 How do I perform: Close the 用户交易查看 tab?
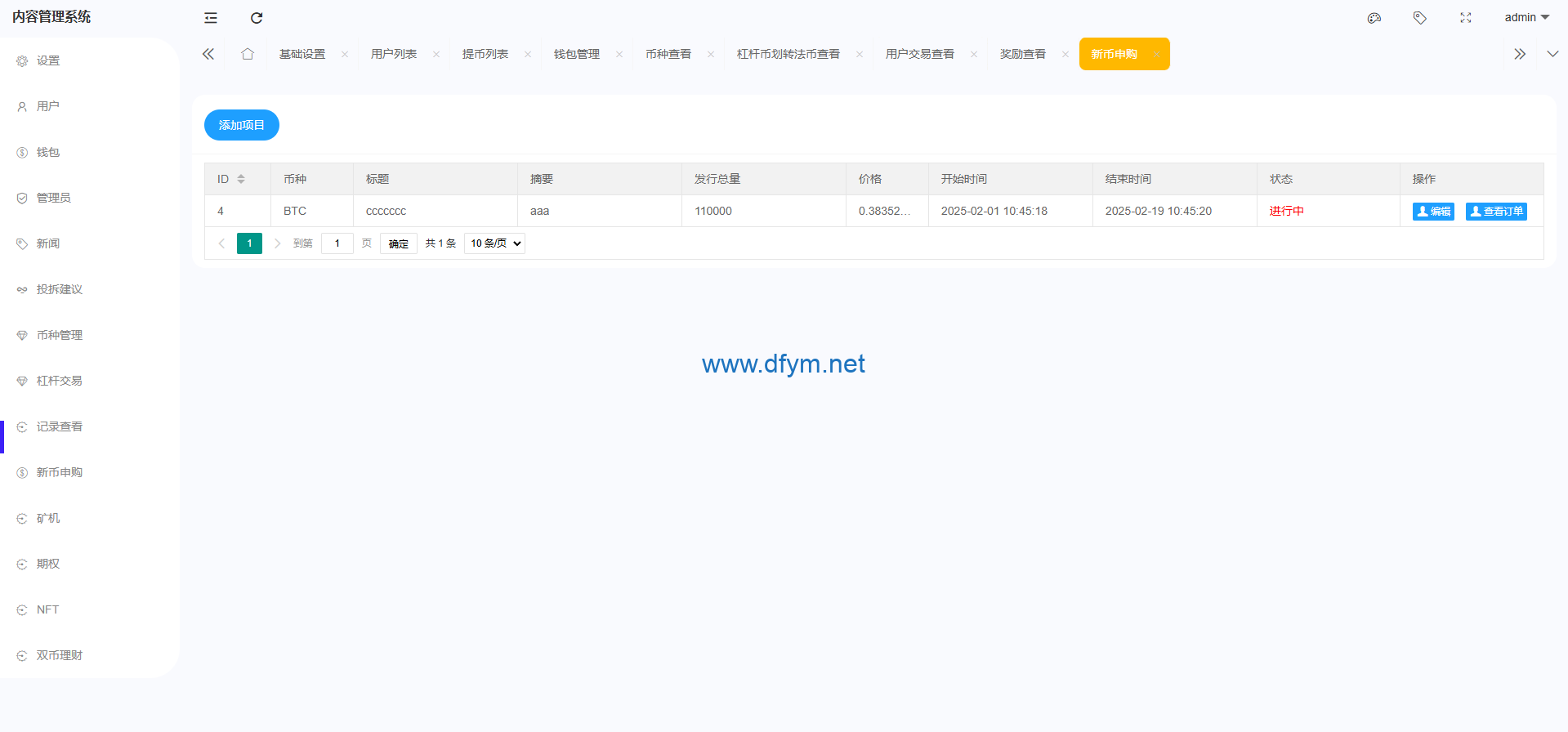tap(974, 55)
